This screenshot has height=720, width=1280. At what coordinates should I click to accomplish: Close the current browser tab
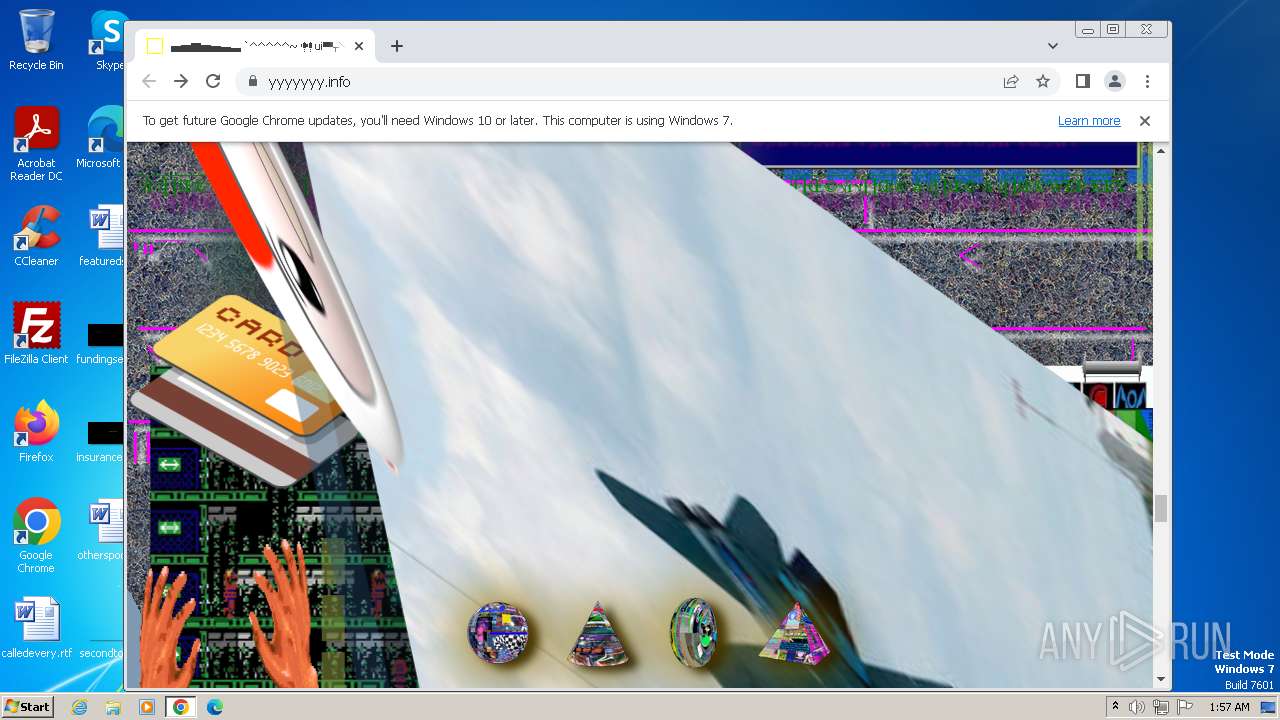pos(359,46)
